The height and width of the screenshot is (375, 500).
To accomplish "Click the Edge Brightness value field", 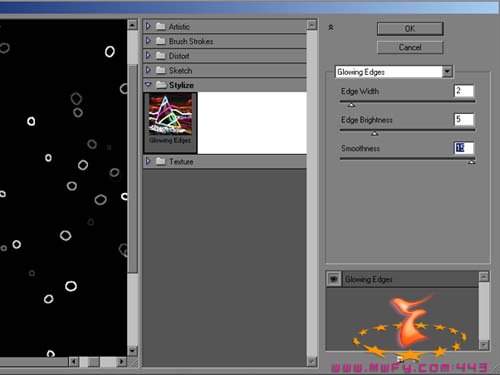I will (x=464, y=119).
